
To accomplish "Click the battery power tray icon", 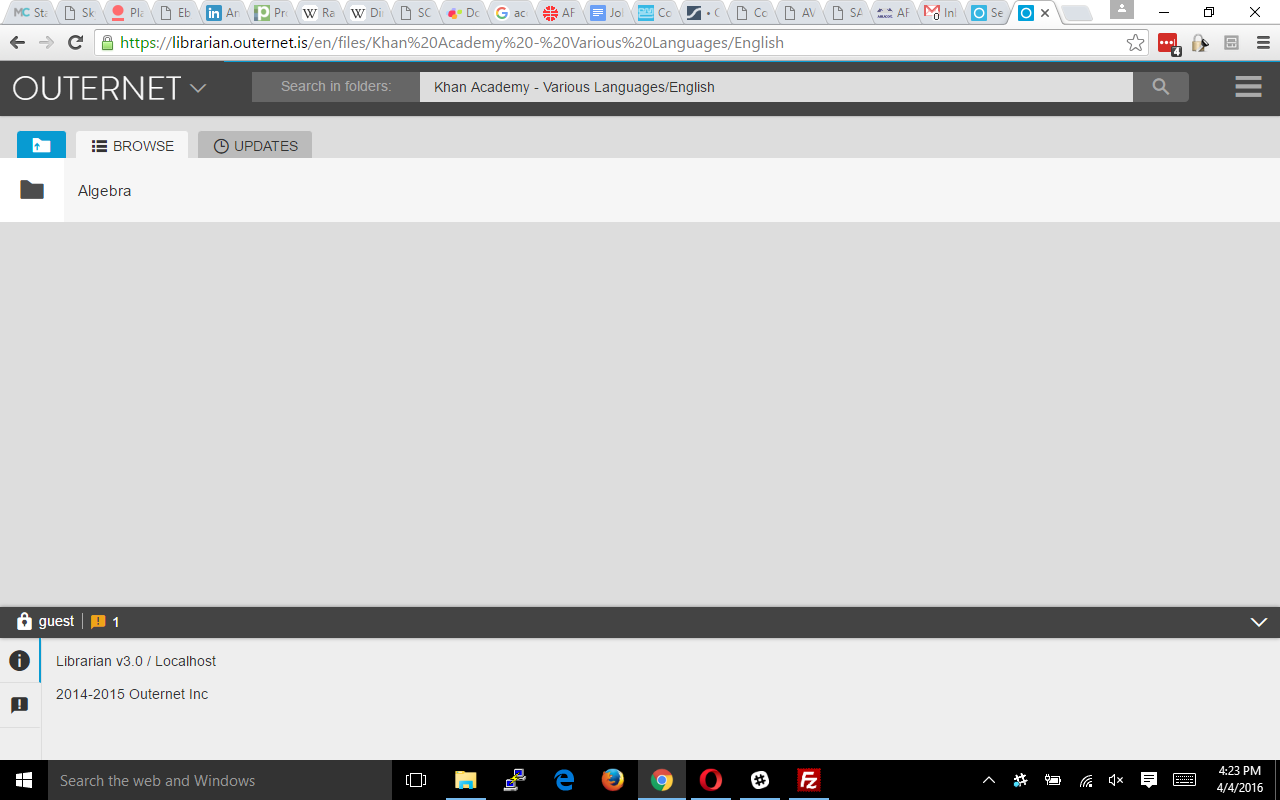I will pos(1053,780).
